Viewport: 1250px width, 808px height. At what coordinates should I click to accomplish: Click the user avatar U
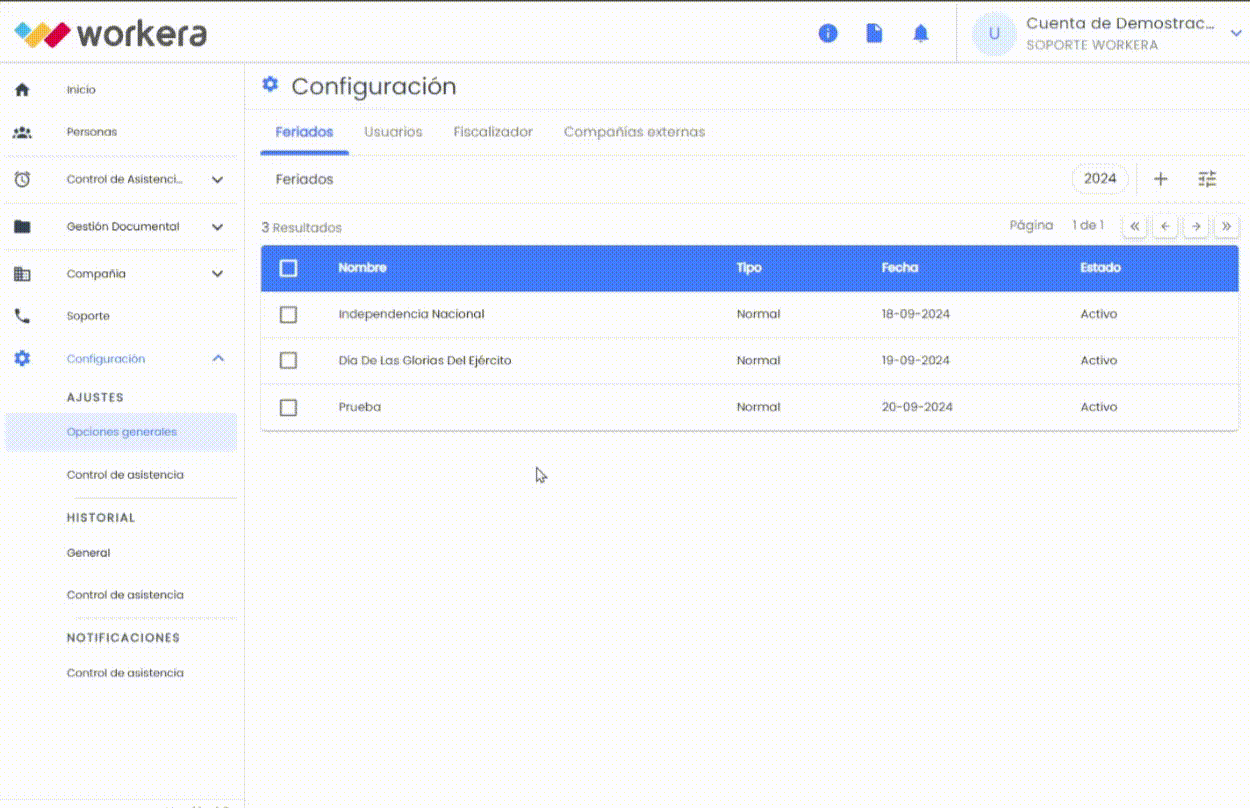[994, 33]
